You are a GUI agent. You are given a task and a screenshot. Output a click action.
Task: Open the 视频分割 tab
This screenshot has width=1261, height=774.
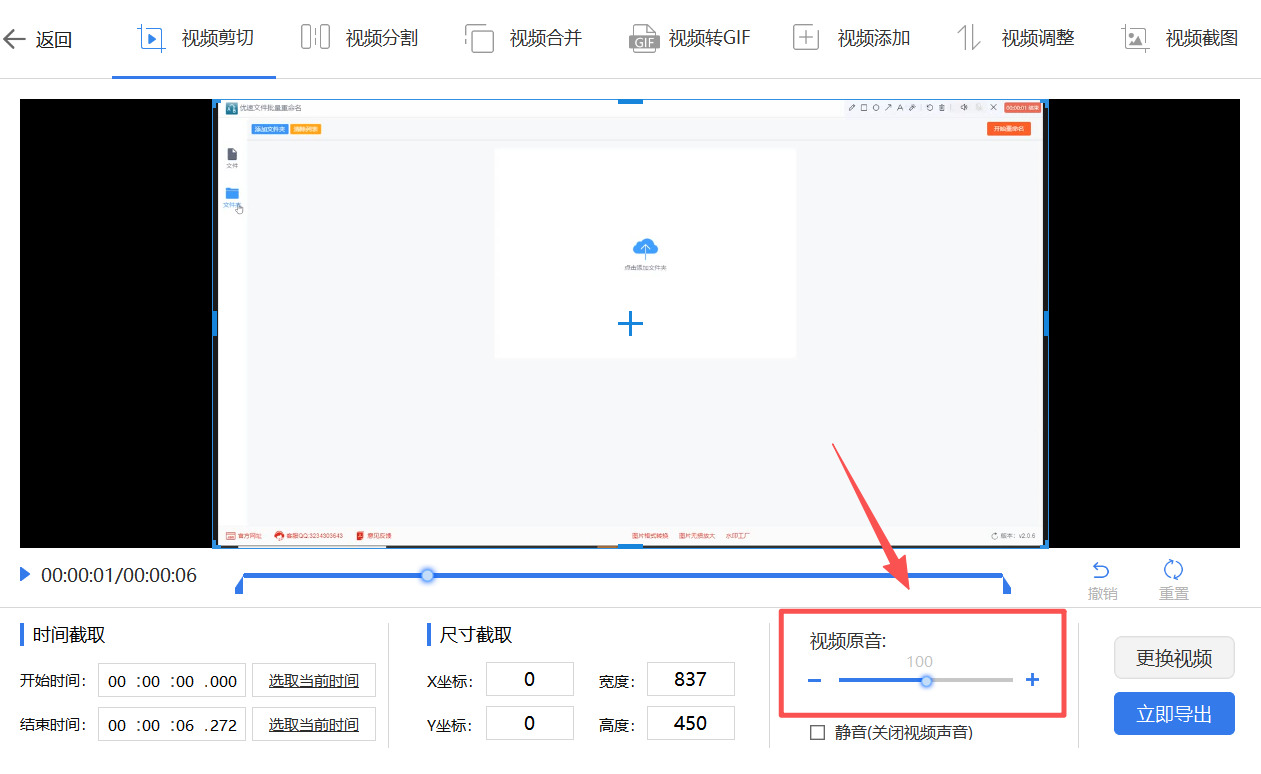point(359,39)
